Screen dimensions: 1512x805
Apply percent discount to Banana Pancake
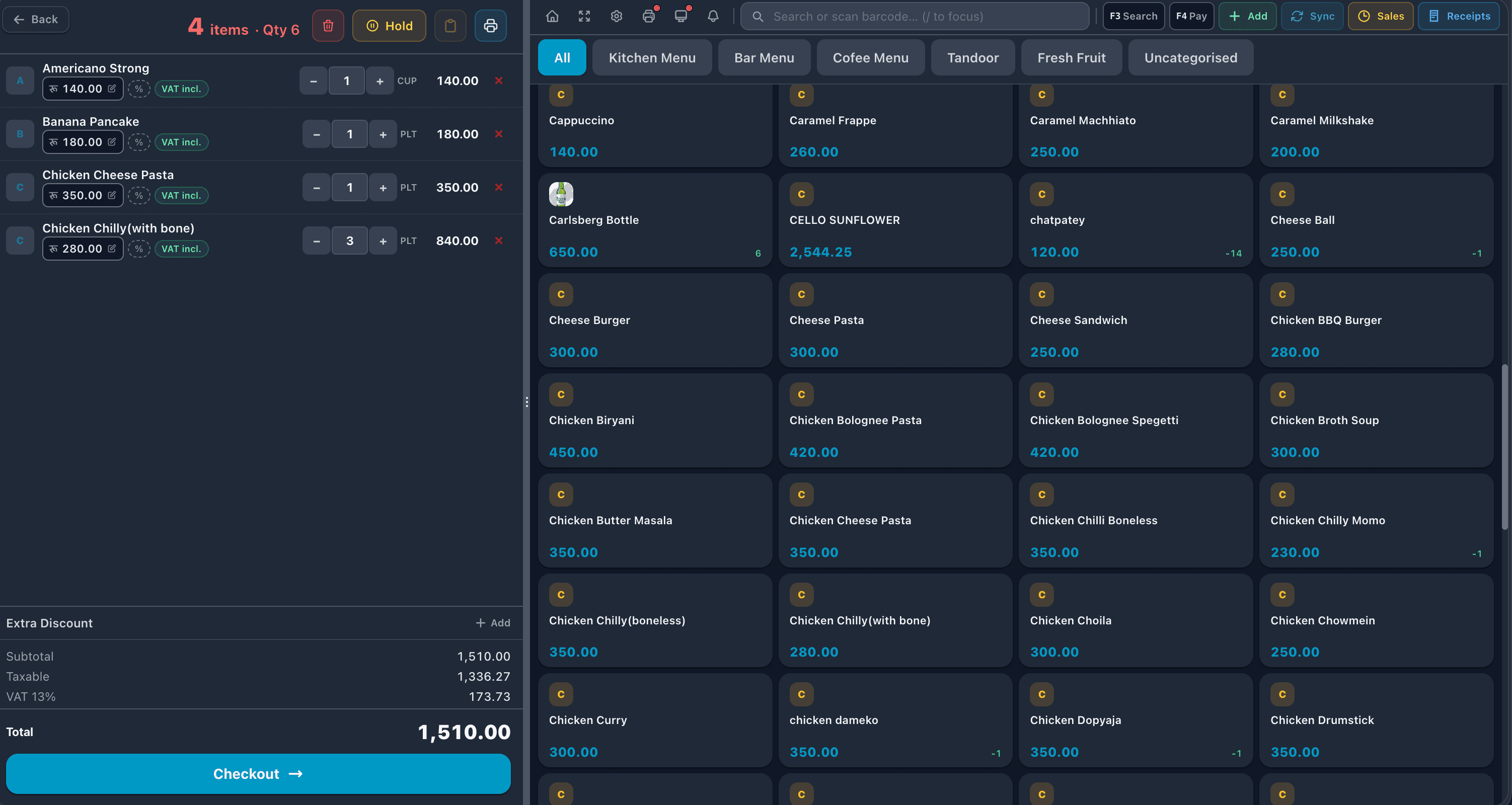coord(139,142)
